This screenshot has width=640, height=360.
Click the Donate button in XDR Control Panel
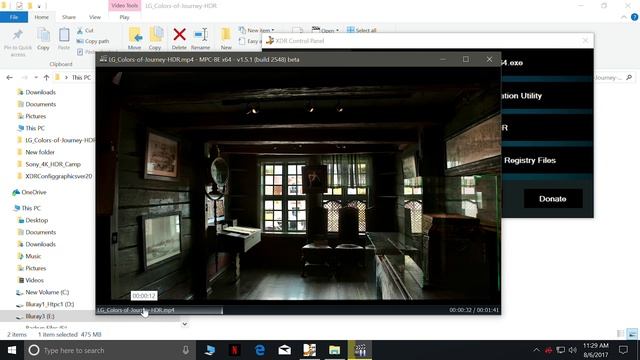553,199
